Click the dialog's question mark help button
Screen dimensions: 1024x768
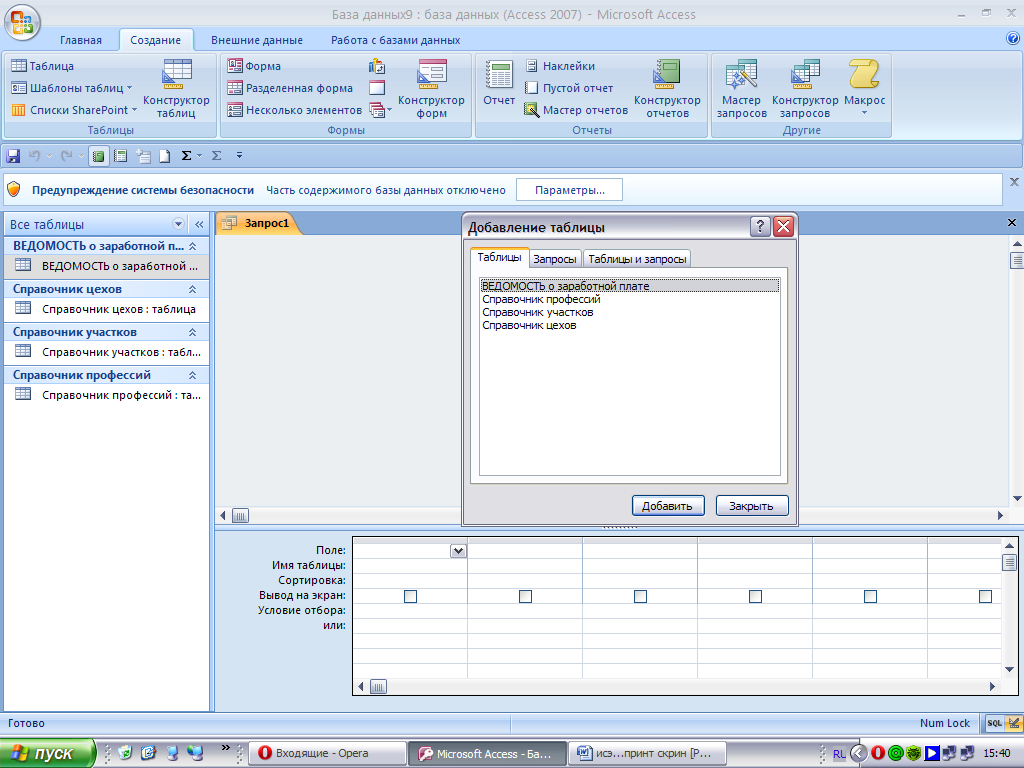[x=760, y=227]
